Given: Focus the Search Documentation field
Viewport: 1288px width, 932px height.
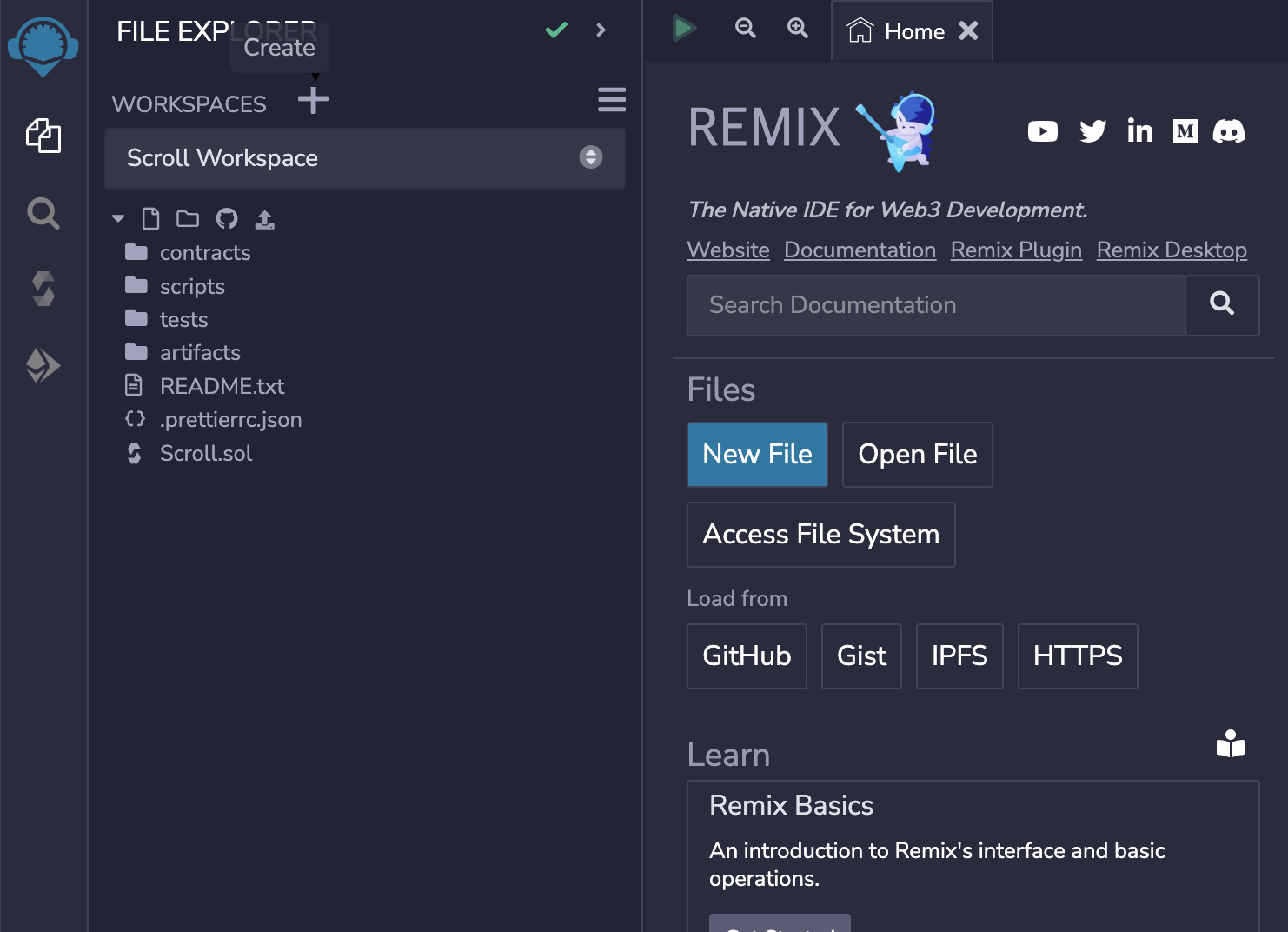Looking at the screenshot, I should click(936, 306).
